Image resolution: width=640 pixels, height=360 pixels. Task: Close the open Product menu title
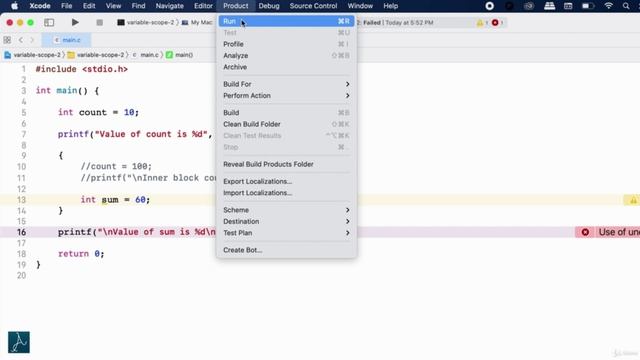pyautogui.click(x=236, y=6)
